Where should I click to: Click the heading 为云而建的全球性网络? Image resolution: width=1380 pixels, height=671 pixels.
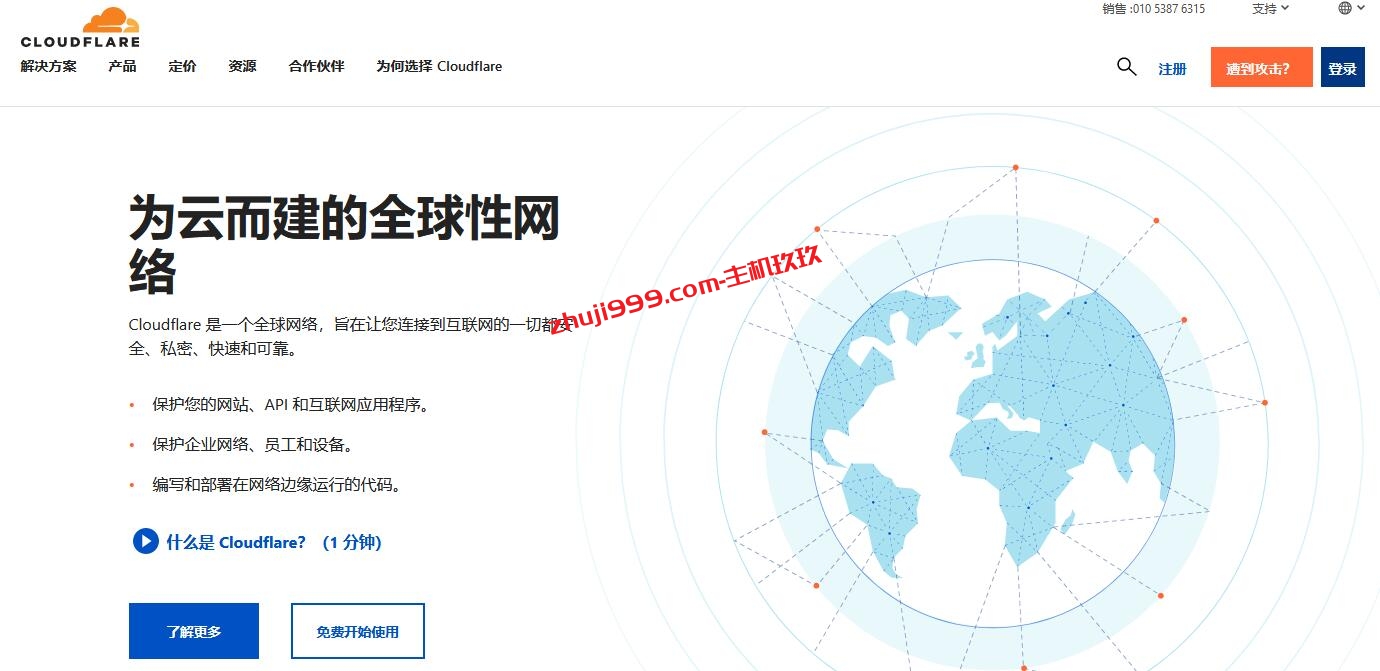point(344,245)
